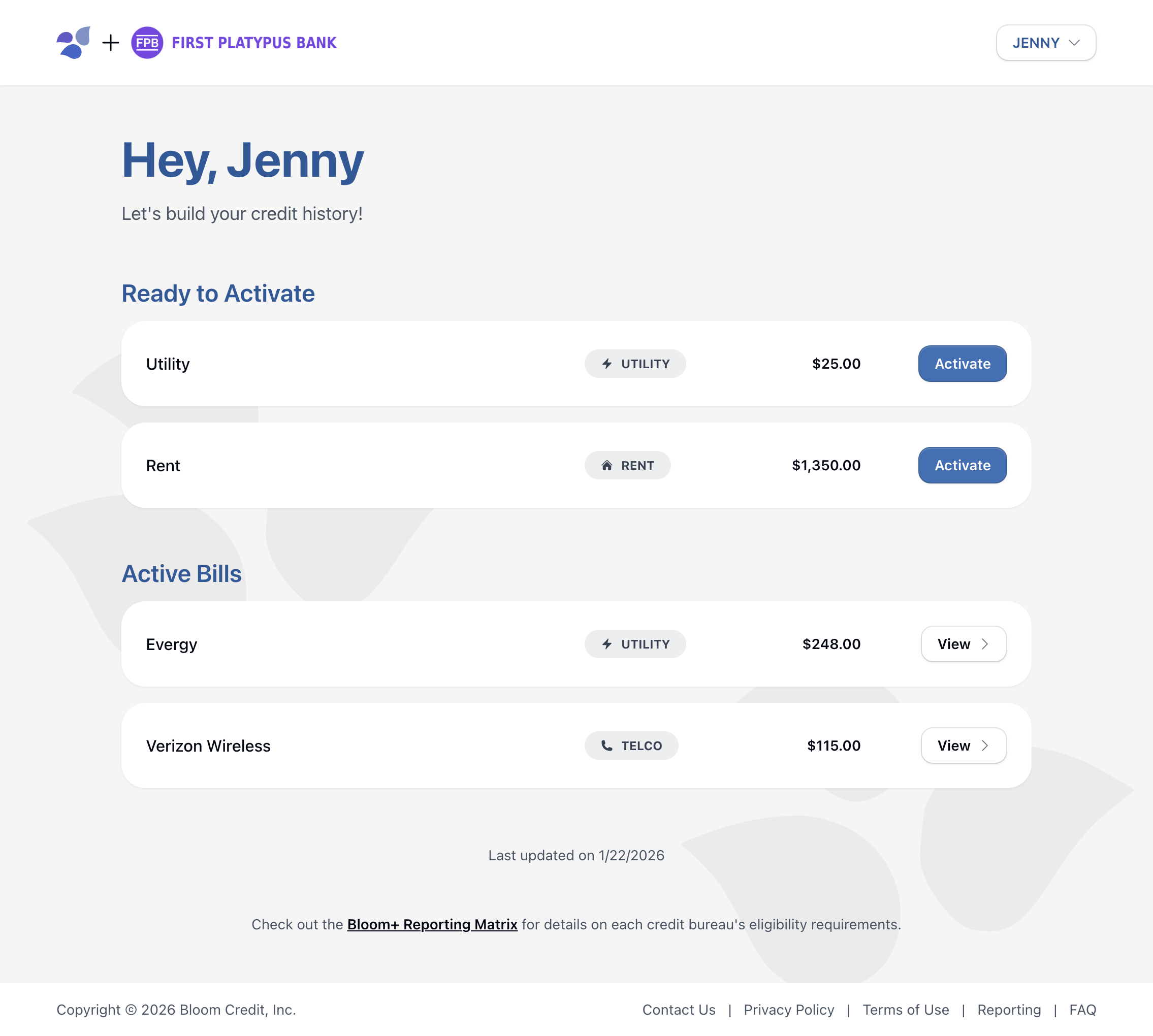This screenshot has height=1036, width=1153.
Task: Click the down chevron beside JENNY
Action: pos(1074,43)
